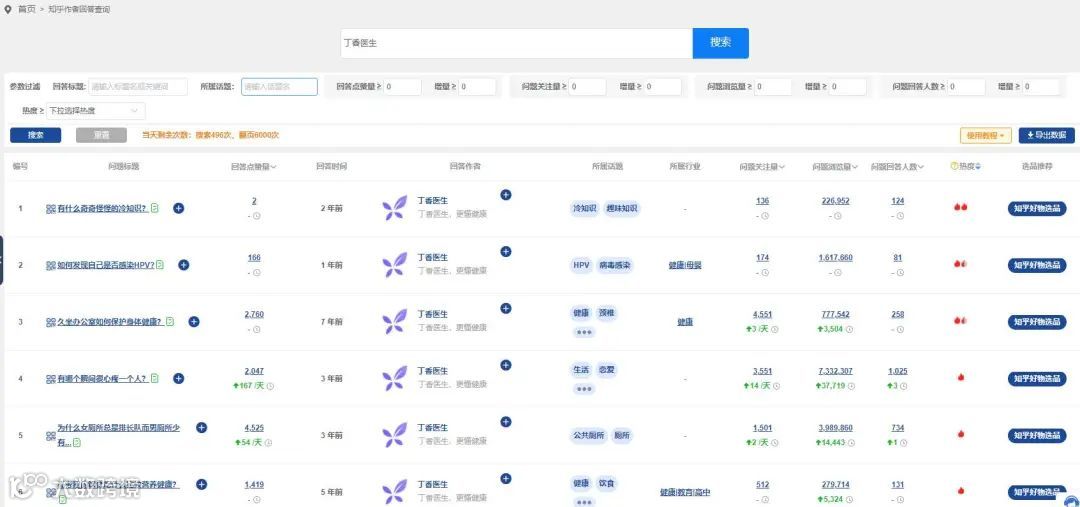This screenshot has height=507, width=1080.
Task: Click the location pin icon in the breadcrumb
Action: click(x=8, y=10)
